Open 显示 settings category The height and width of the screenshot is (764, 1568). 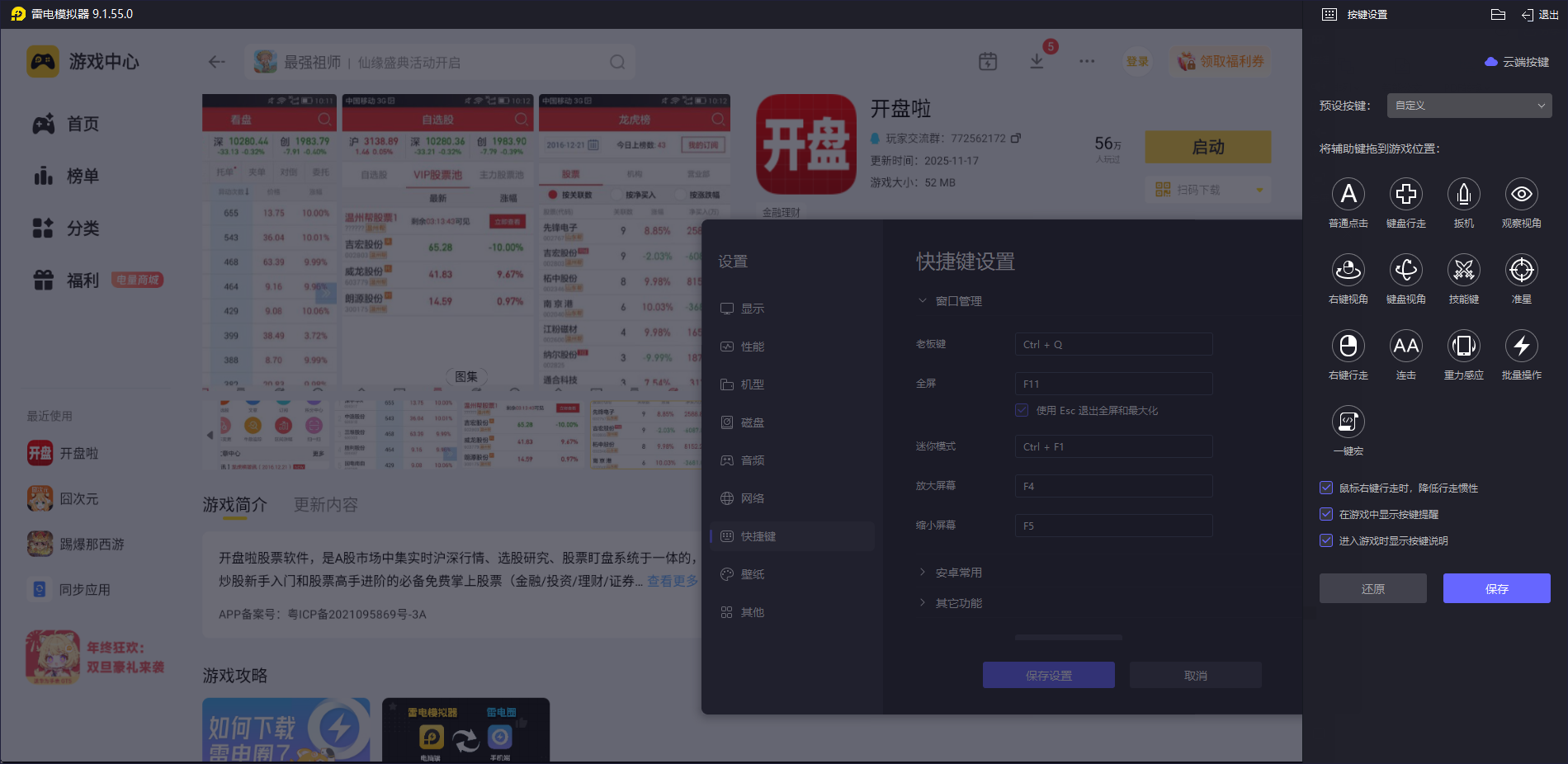click(x=792, y=309)
